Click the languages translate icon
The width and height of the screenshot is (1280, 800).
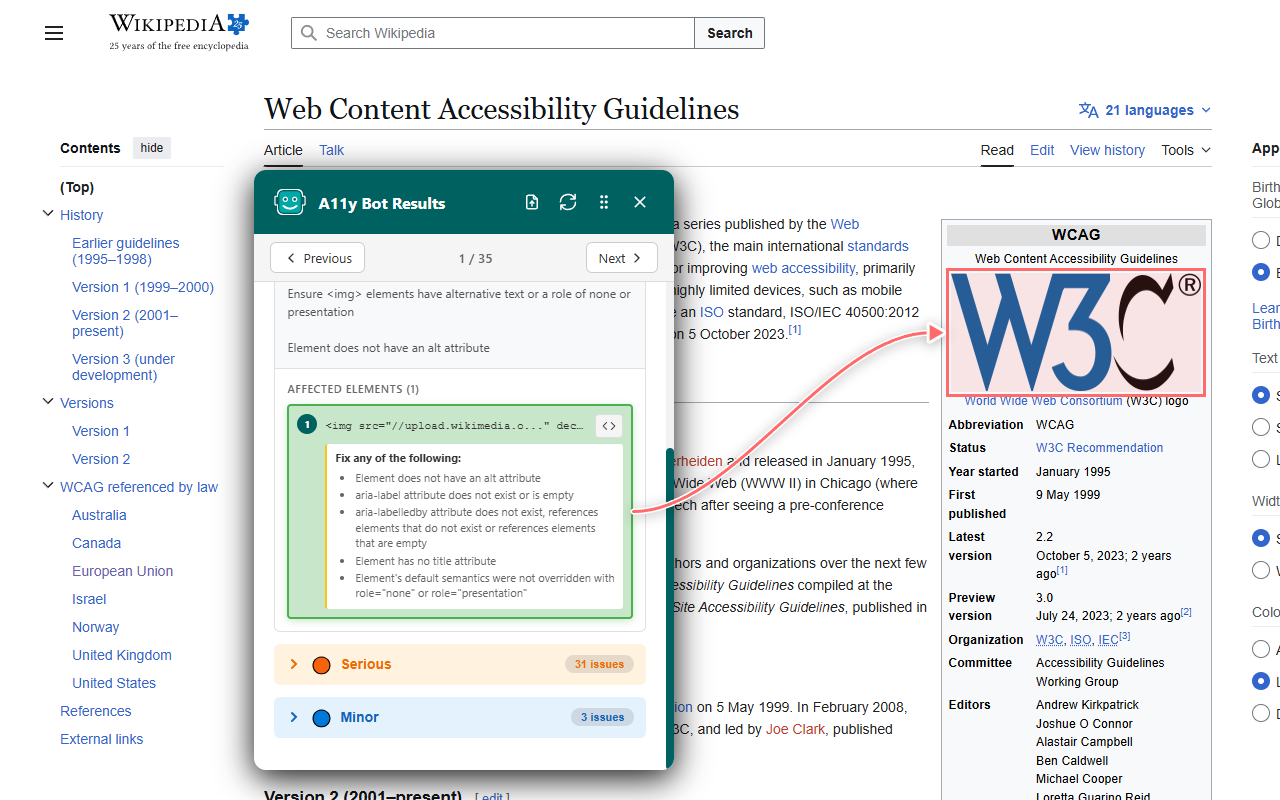1089,110
